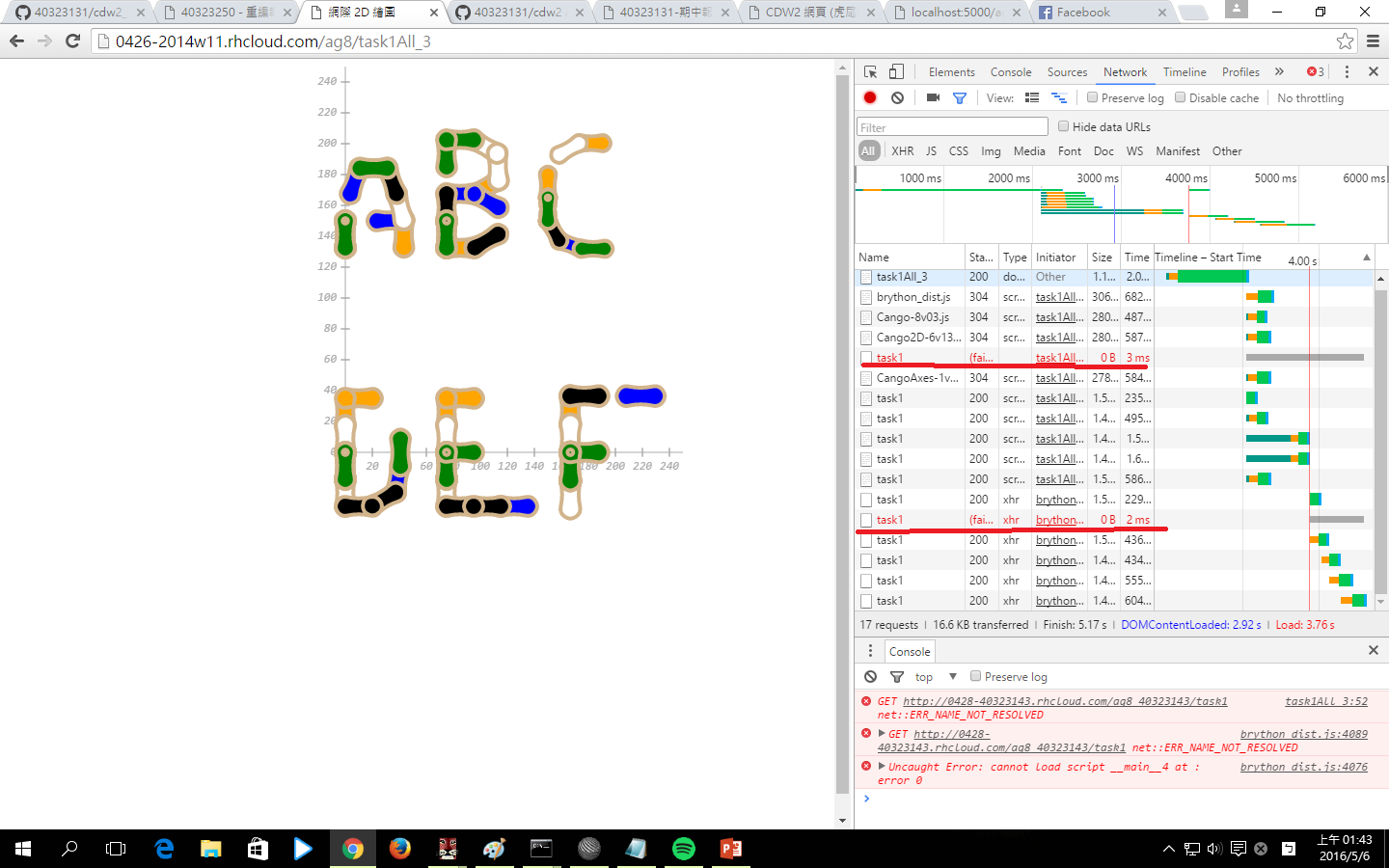The height and width of the screenshot is (868, 1389).
Task: Toggle device toolbar icon in DevTools
Action: (x=896, y=72)
